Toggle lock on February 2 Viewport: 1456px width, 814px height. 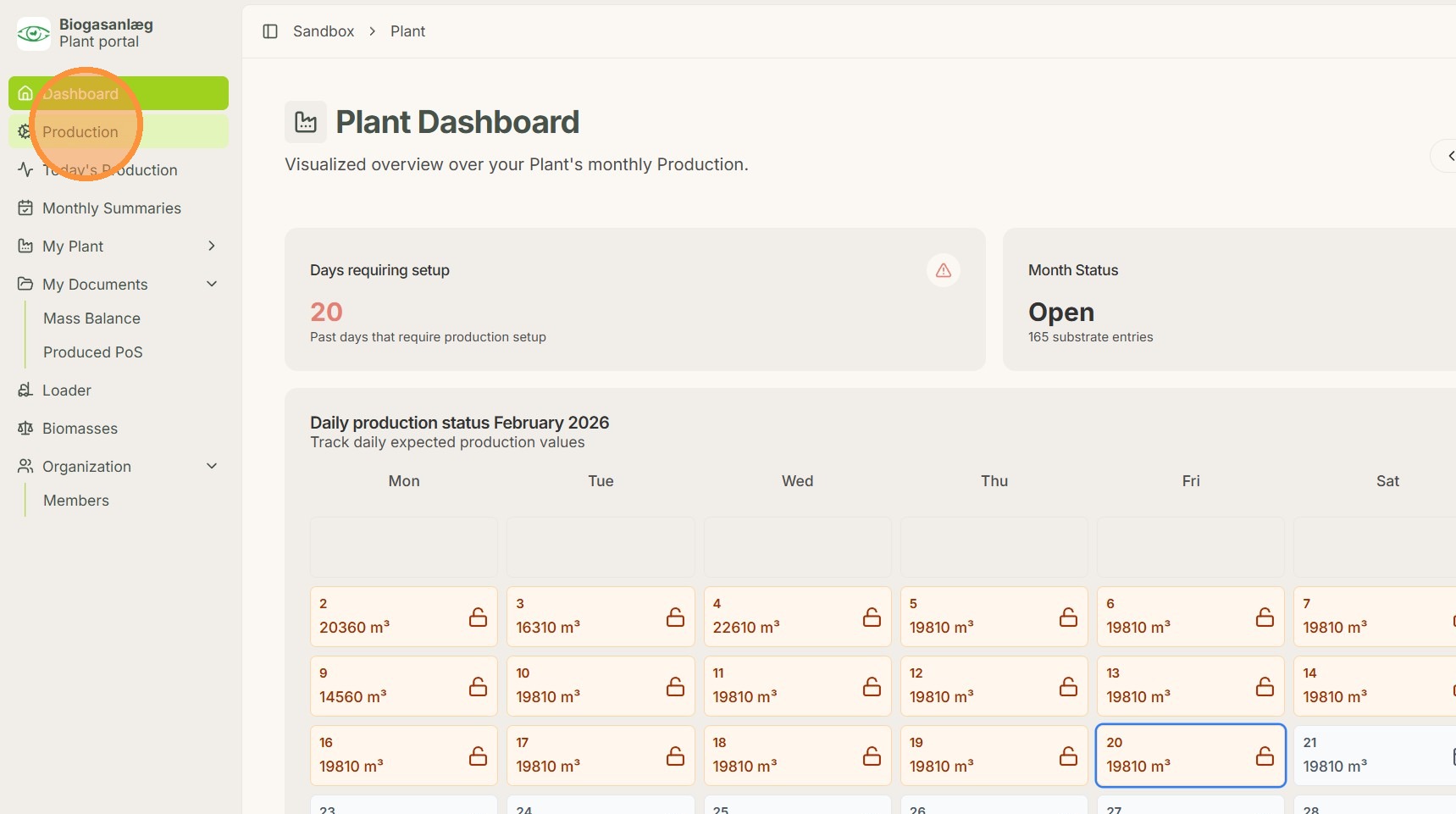point(478,617)
